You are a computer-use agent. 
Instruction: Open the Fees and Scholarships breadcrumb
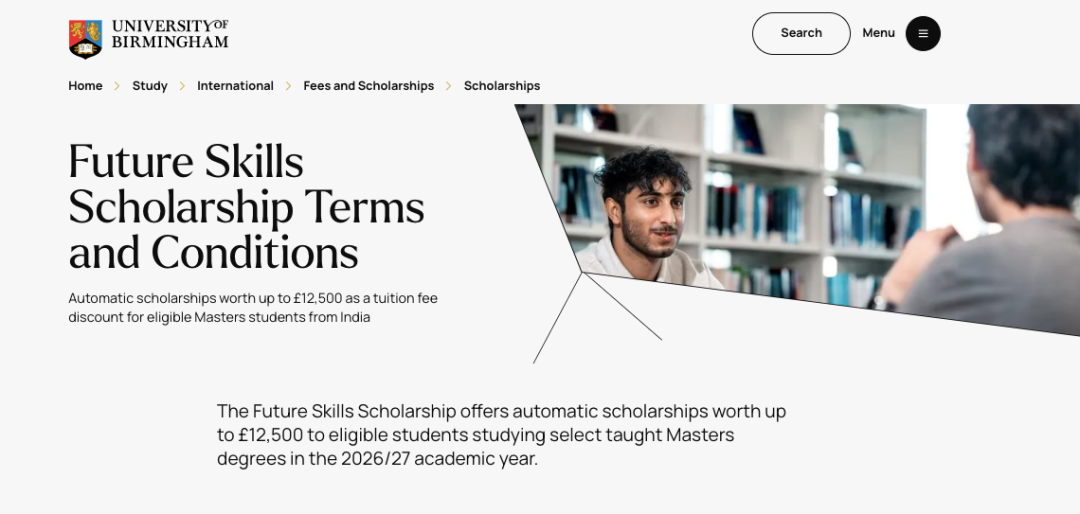[x=368, y=86]
